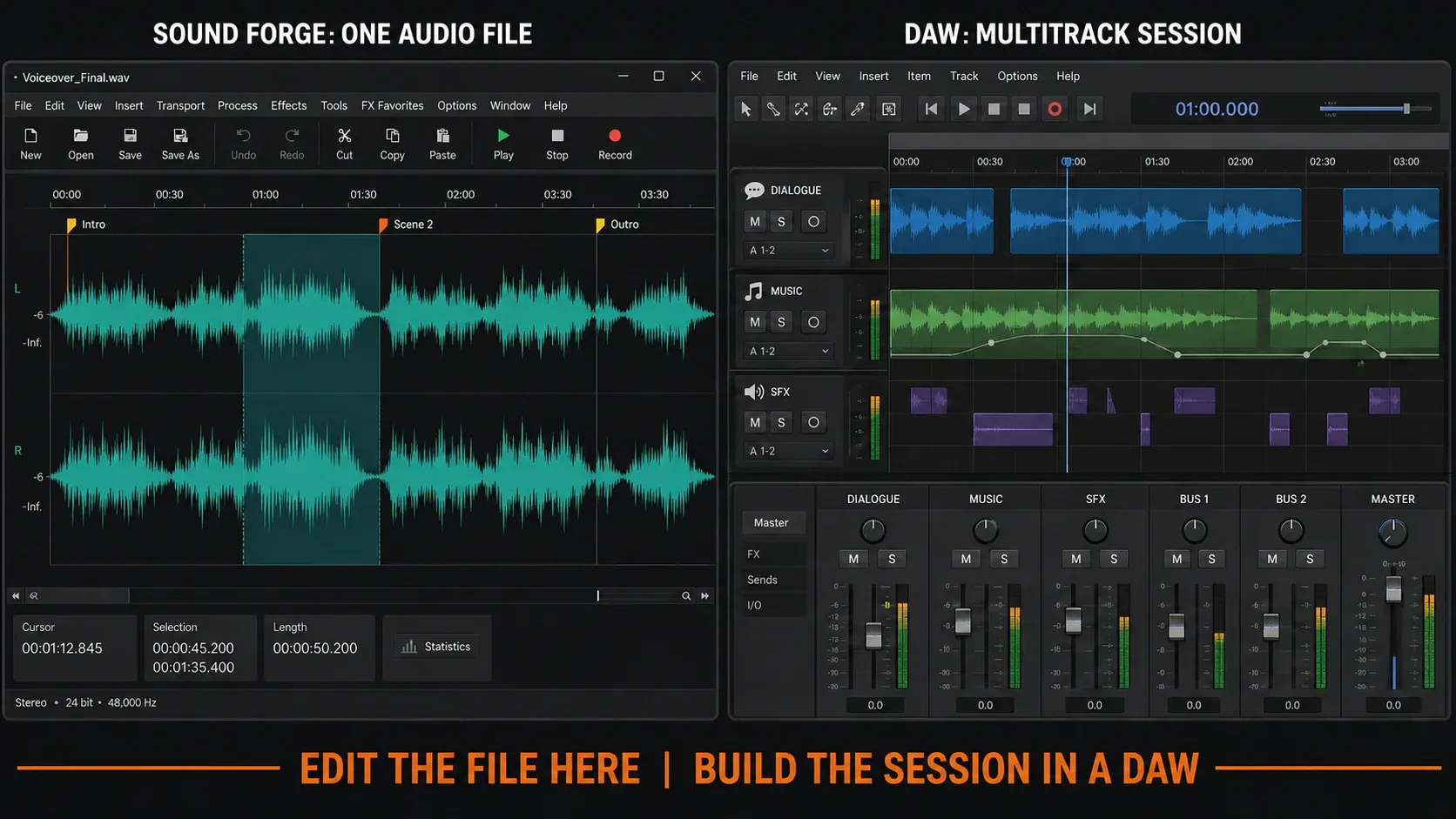Mute the SFX mixer channel
The height and width of the screenshot is (819, 1456).
click(1076, 559)
